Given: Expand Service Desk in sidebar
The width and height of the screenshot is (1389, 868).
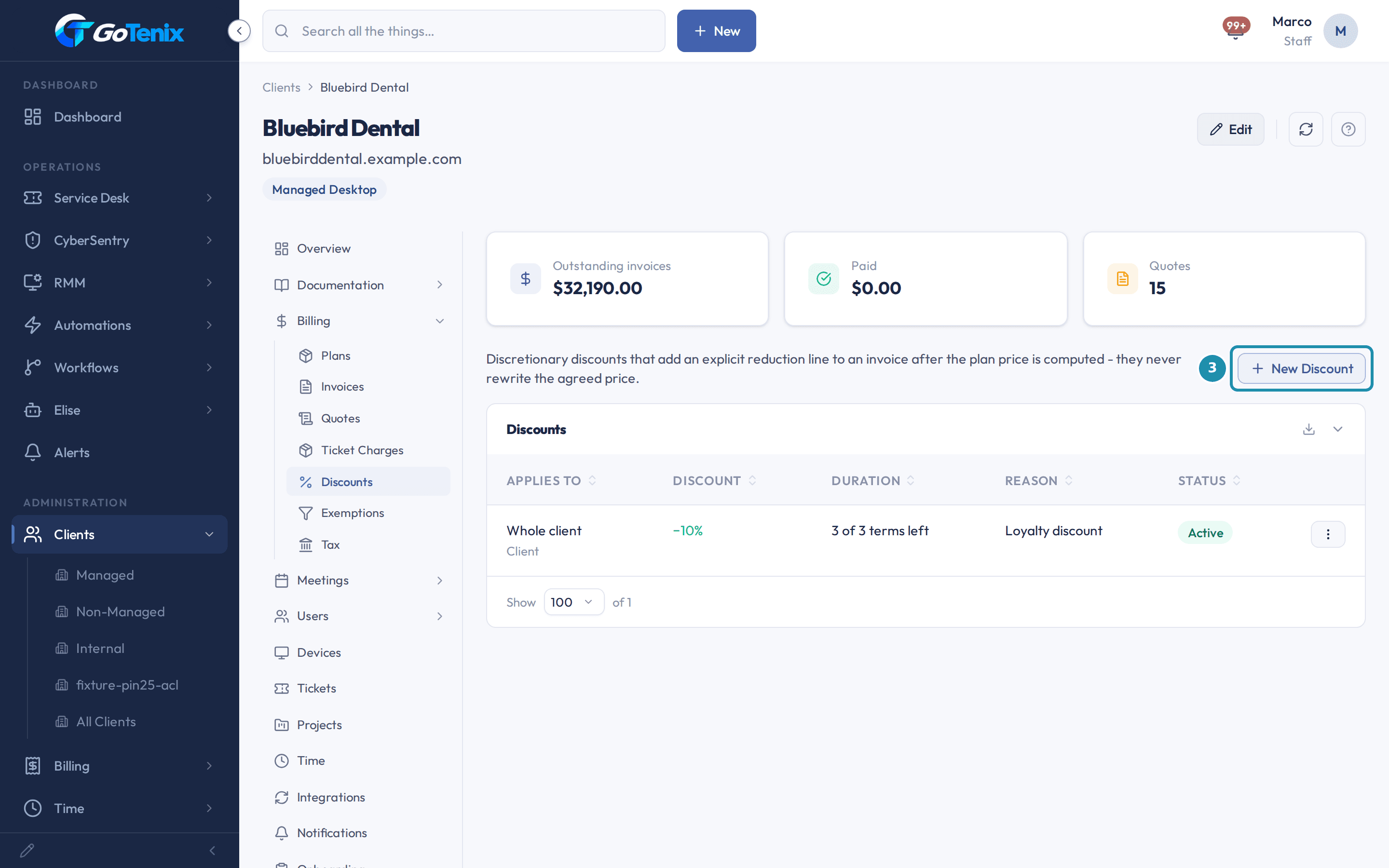Looking at the screenshot, I should click(x=120, y=198).
